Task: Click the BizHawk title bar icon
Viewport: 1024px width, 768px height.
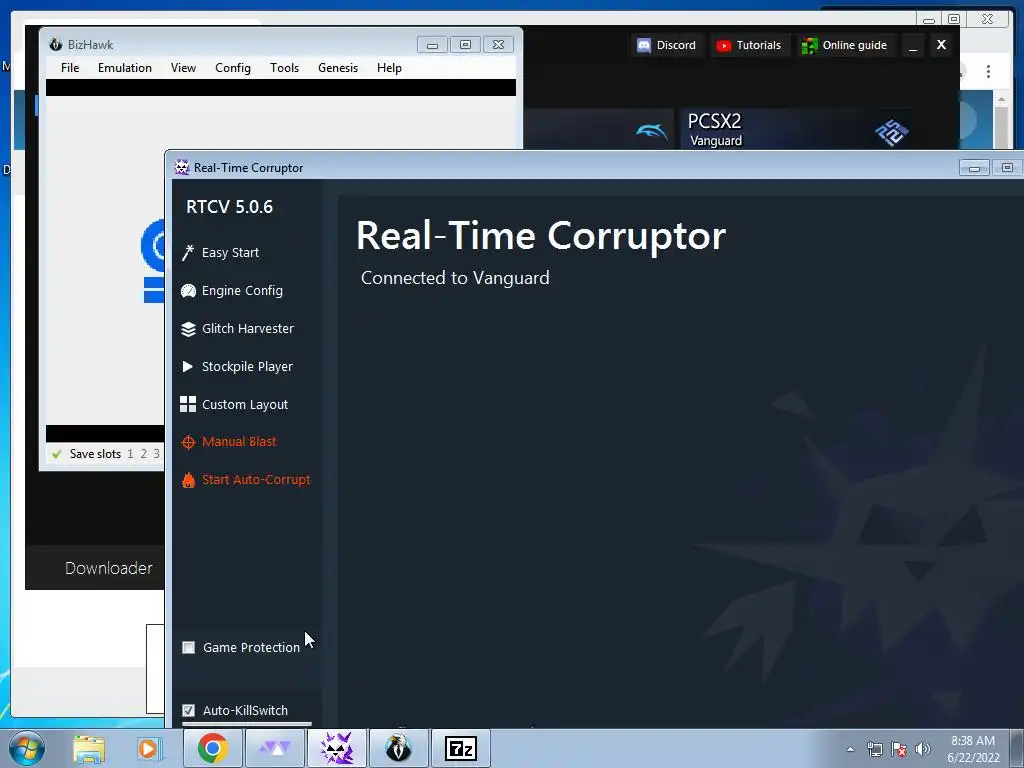Action: (56, 44)
